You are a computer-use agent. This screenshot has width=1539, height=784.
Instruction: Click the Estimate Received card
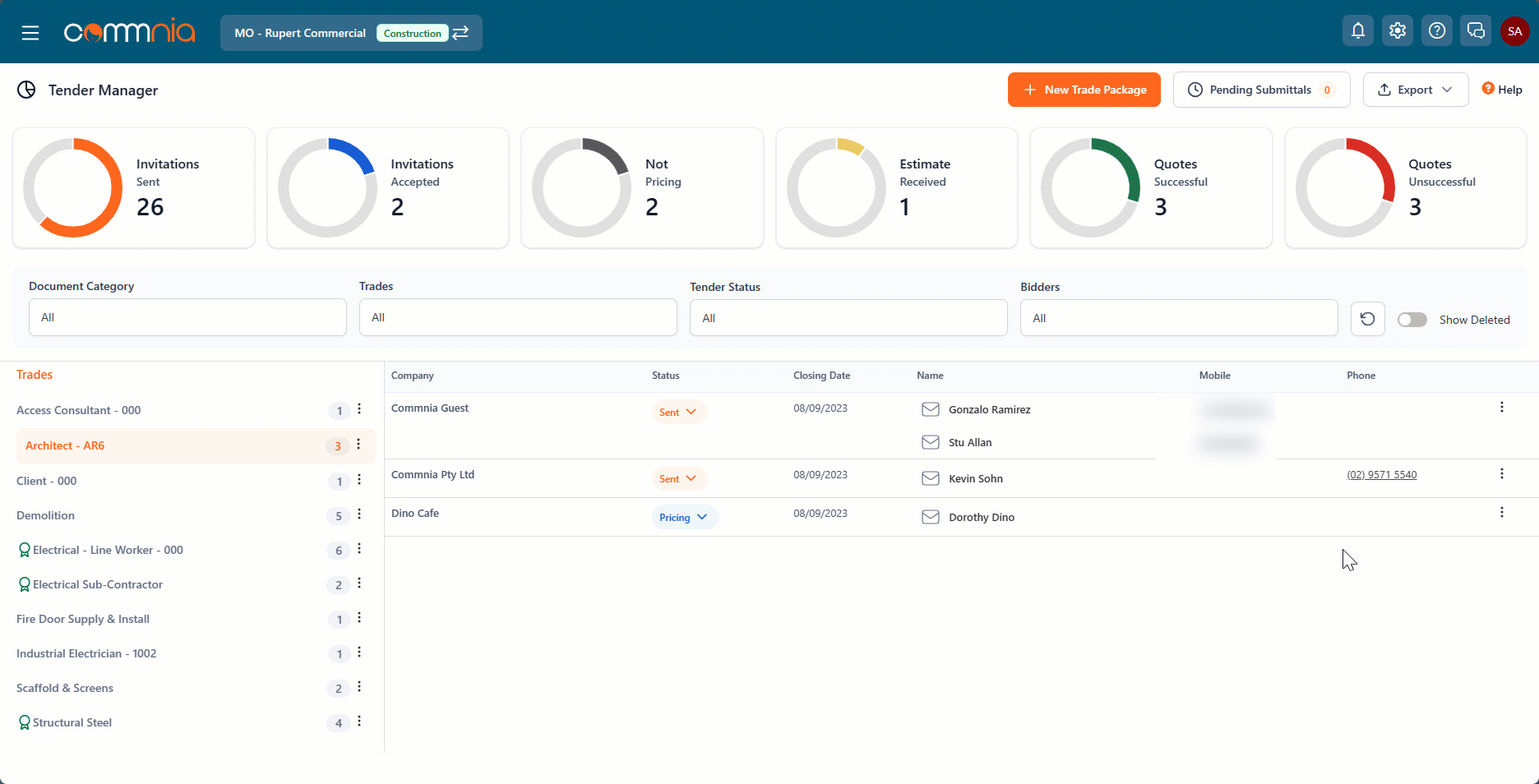pos(897,187)
